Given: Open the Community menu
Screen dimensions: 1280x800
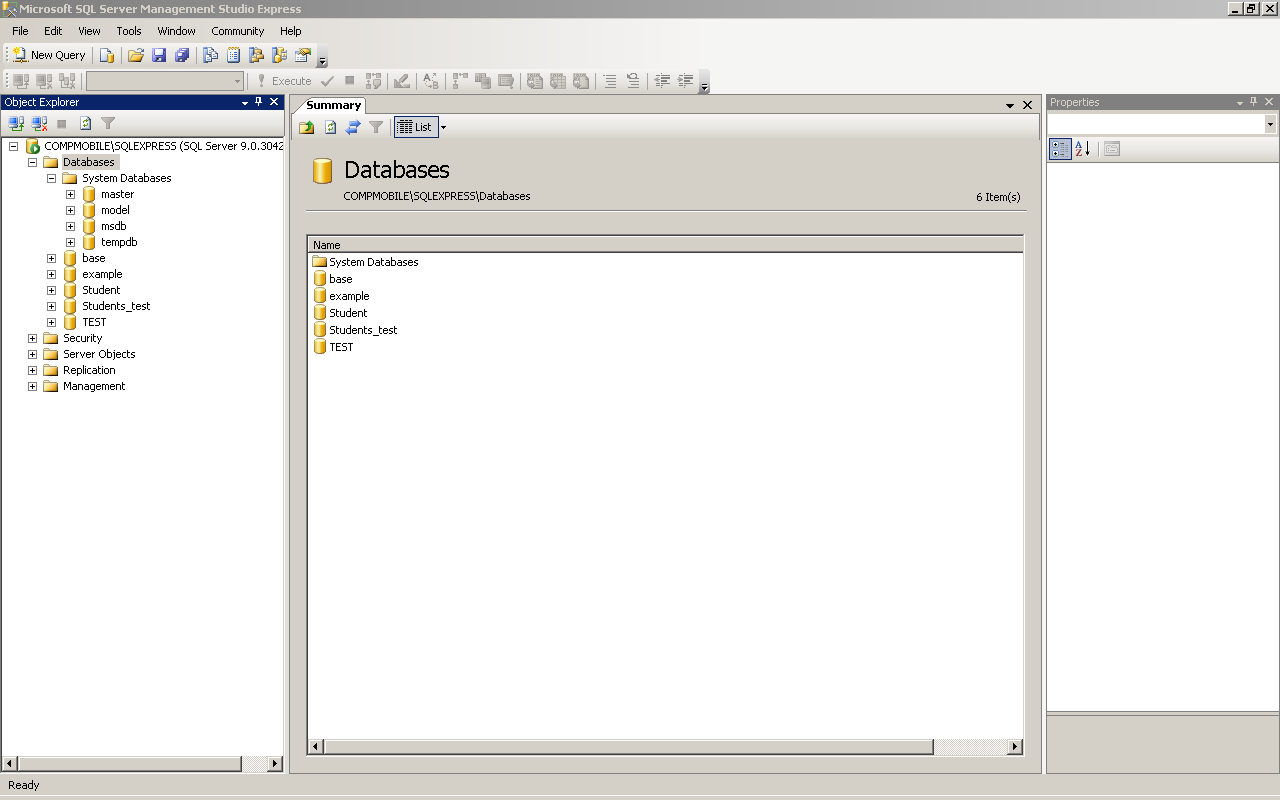Looking at the screenshot, I should pyautogui.click(x=238, y=31).
